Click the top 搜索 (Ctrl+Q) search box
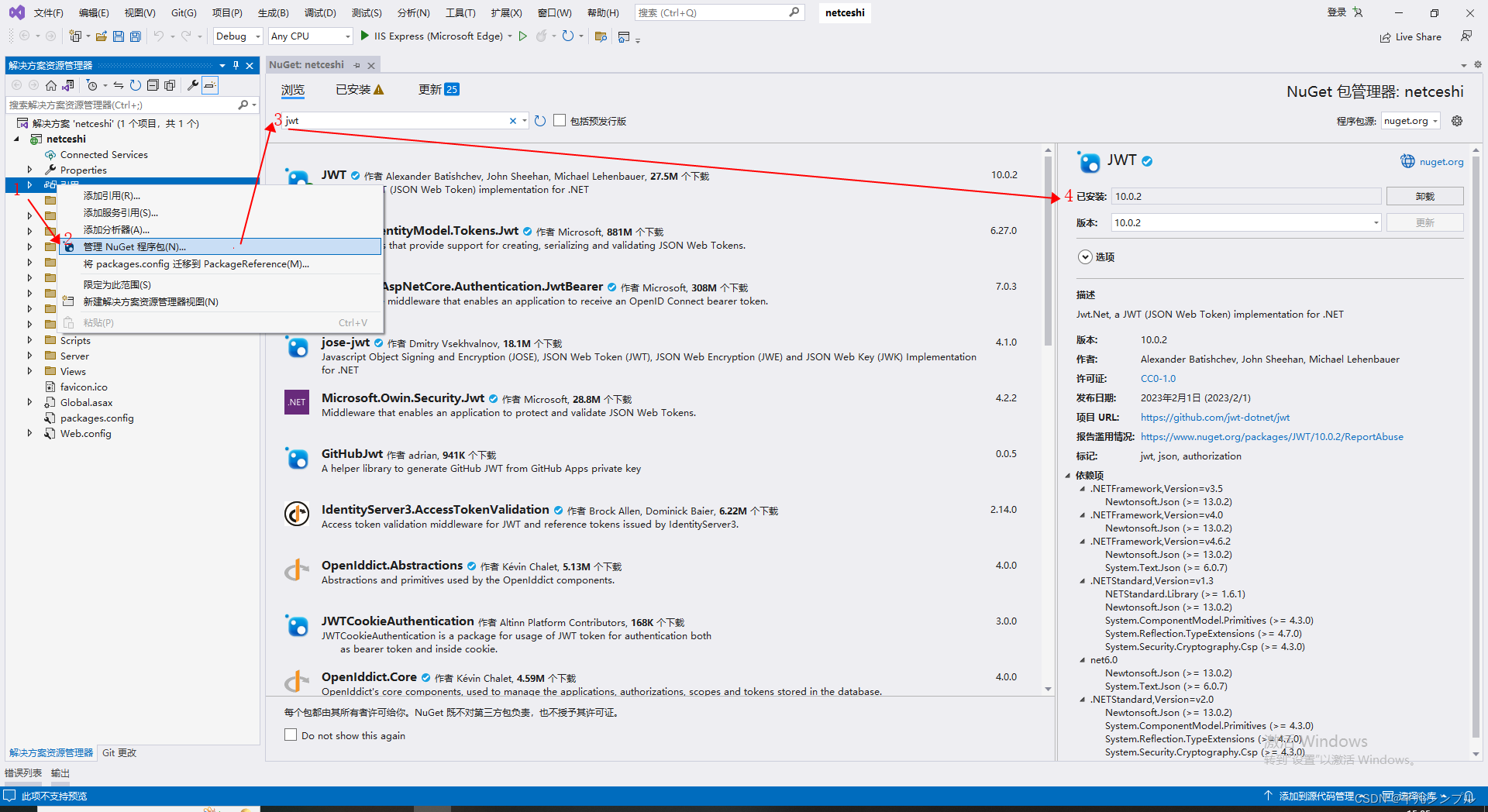Screen dimensions: 1488x812 719,12
